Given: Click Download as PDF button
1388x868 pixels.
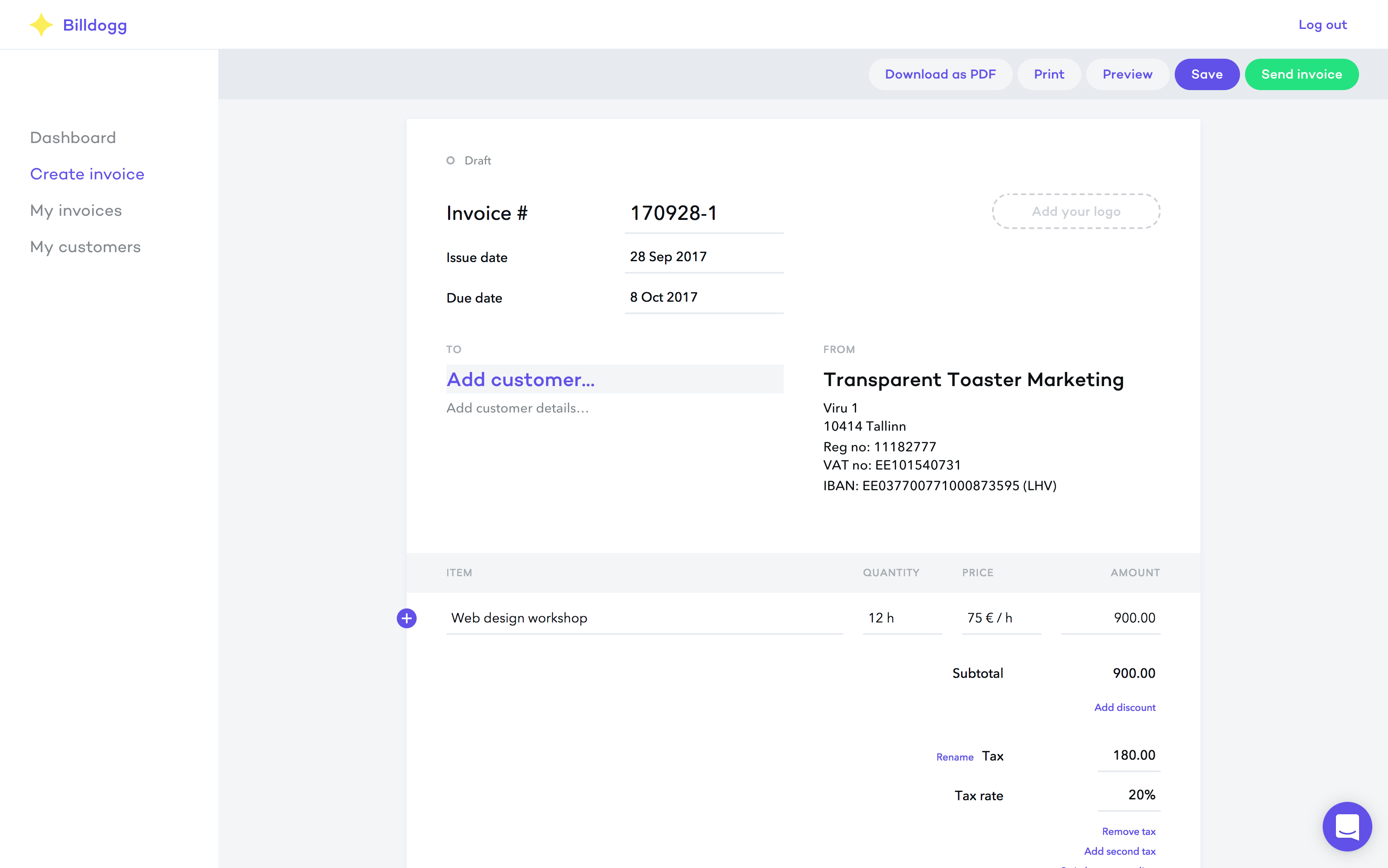Looking at the screenshot, I should click(940, 74).
